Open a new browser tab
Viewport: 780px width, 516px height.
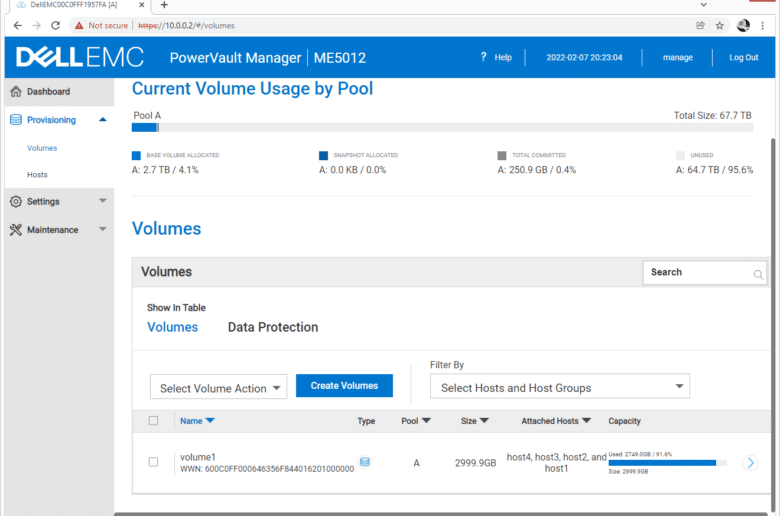tap(164, 5)
